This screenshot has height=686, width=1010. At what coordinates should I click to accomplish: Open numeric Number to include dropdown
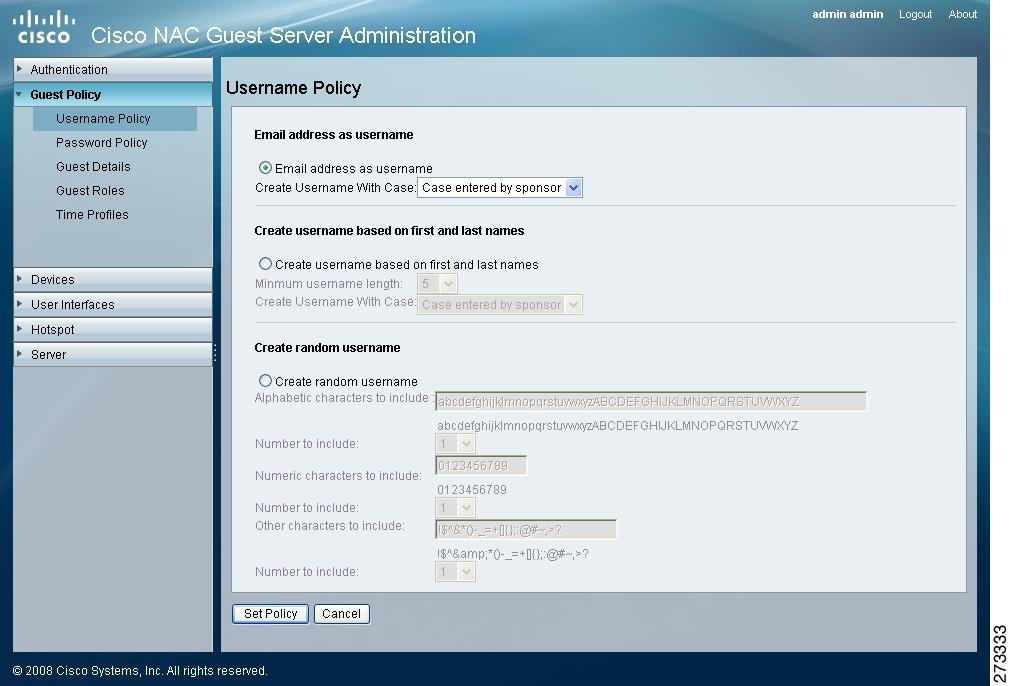coord(455,508)
